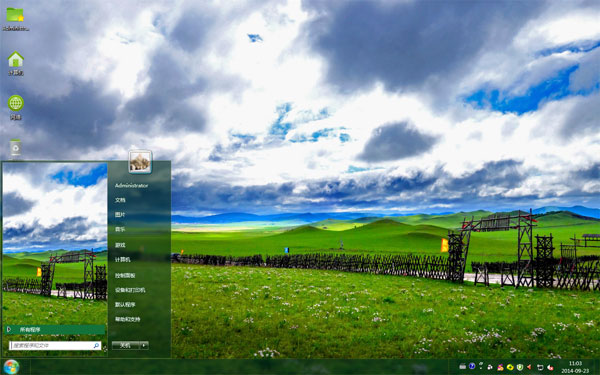The image size is (600, 375).
Task: Open the Administrator folder icon on desktop
Action: tap(15, 18)
